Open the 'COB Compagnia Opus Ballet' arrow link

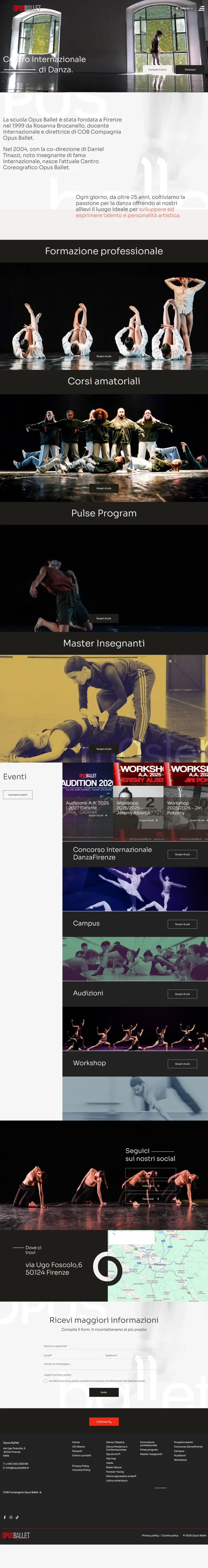(x=22, y=1492)
